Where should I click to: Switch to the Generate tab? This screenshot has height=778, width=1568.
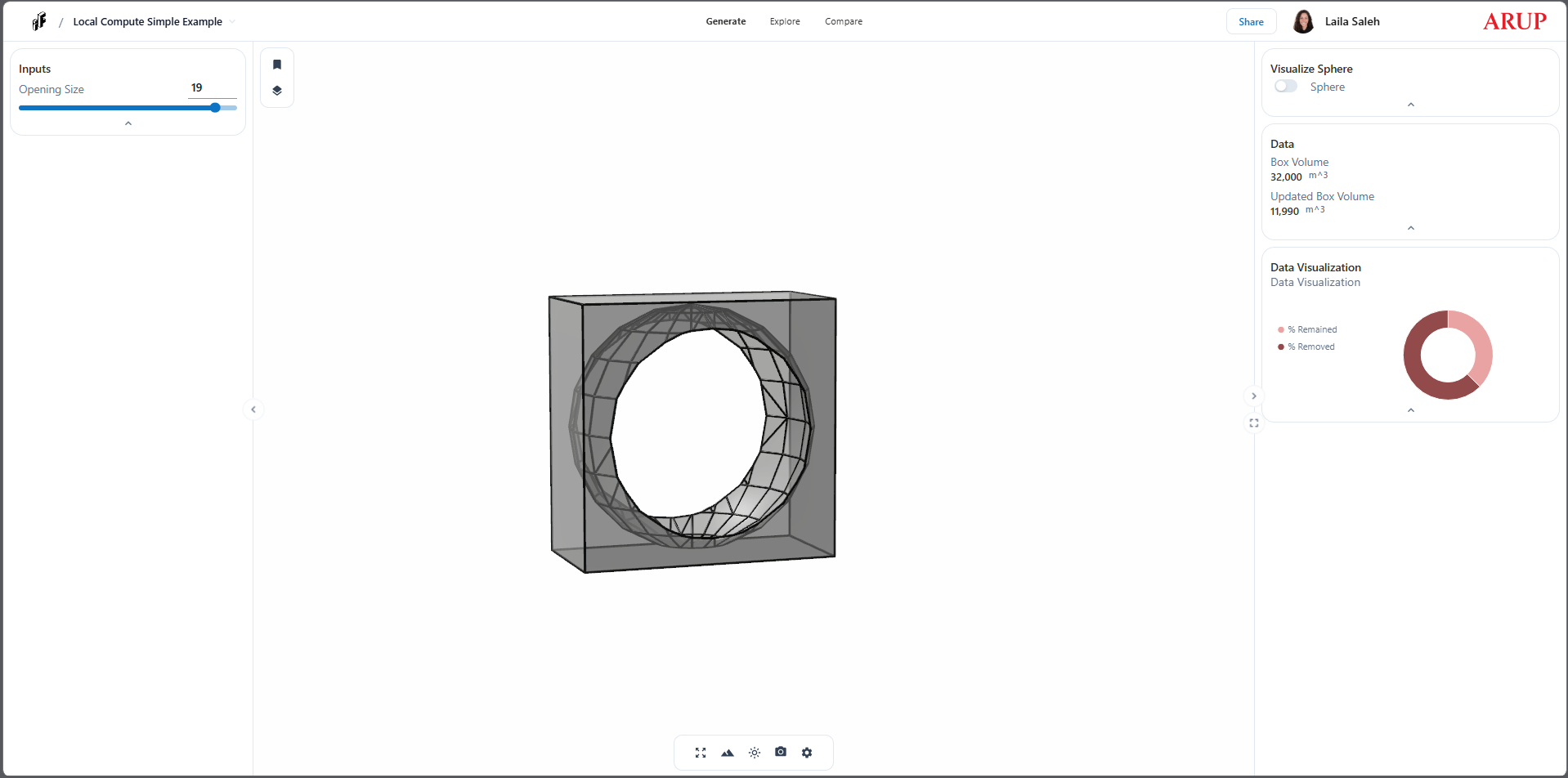pos(726,21)
